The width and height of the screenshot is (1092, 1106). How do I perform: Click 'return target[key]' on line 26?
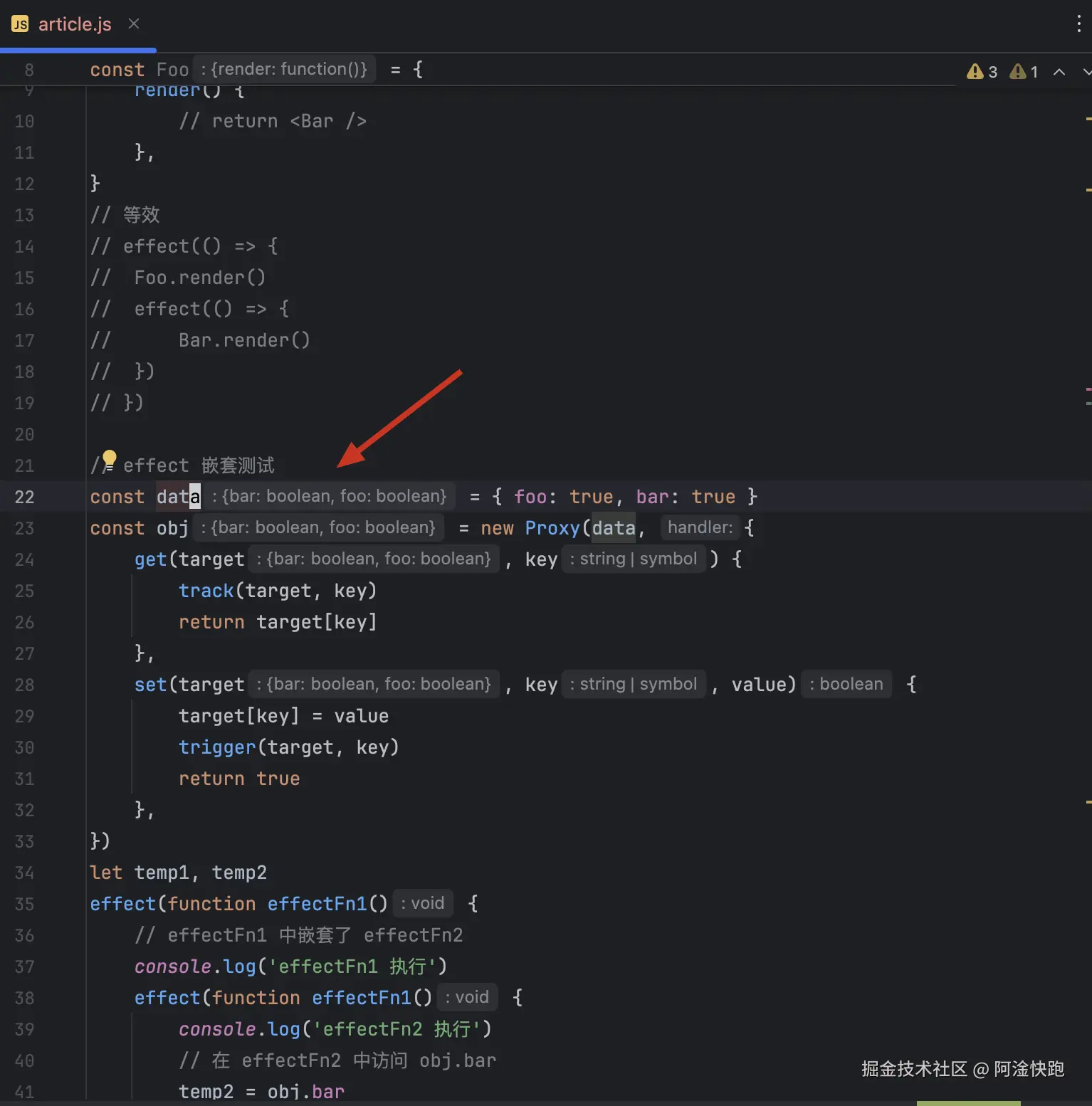tap(278, 622)
